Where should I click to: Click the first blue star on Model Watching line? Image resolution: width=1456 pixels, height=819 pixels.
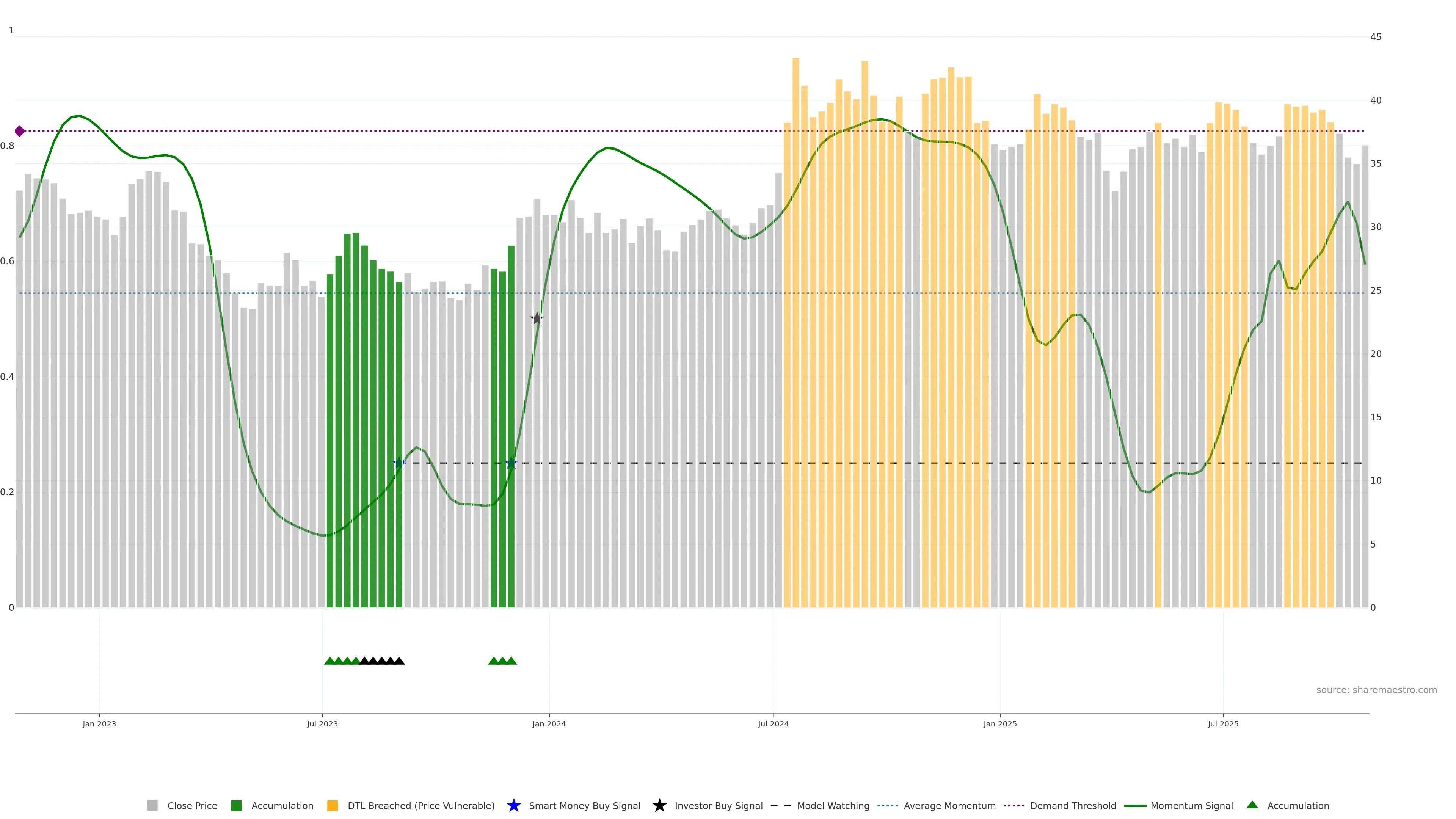pyautogui.click(x=399, y=463)
